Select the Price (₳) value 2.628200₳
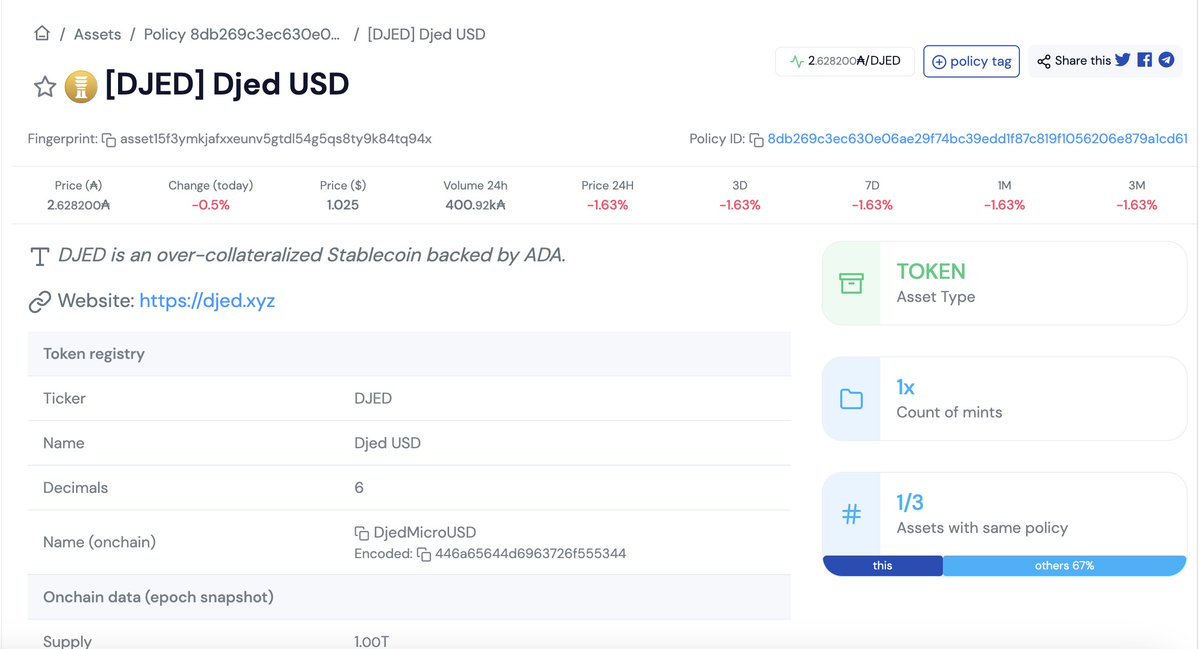This screenshot has width=1199, height=649. (x=78, y=205)
